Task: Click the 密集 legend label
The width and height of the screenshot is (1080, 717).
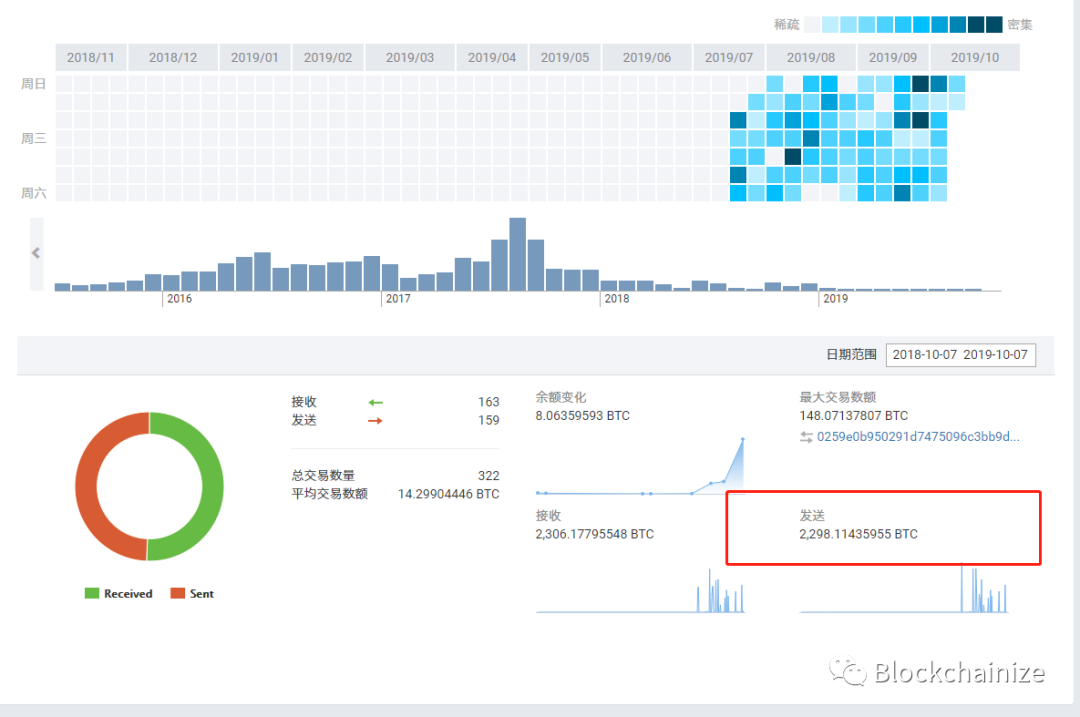Action: tap(1019, 25)
